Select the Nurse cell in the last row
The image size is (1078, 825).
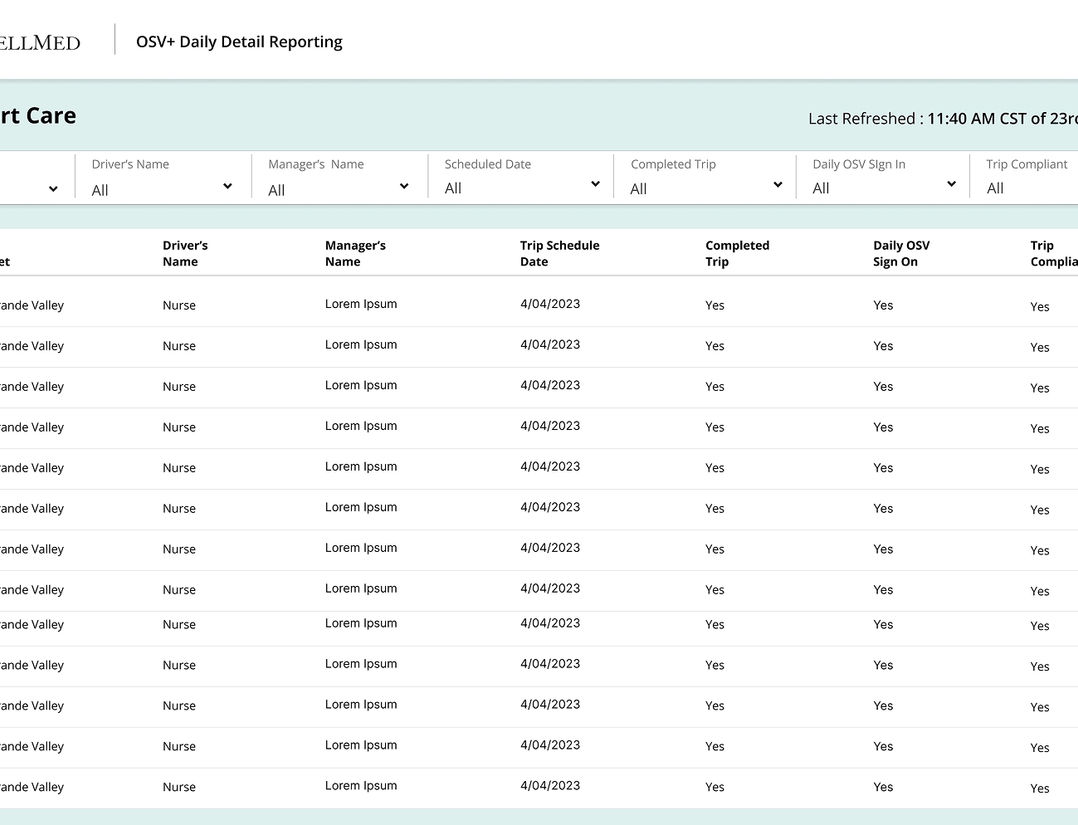179,787
